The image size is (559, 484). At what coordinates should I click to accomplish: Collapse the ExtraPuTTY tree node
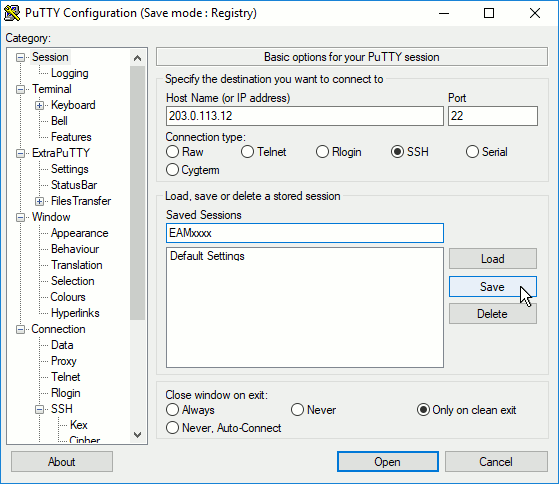[x=21, y=153]
